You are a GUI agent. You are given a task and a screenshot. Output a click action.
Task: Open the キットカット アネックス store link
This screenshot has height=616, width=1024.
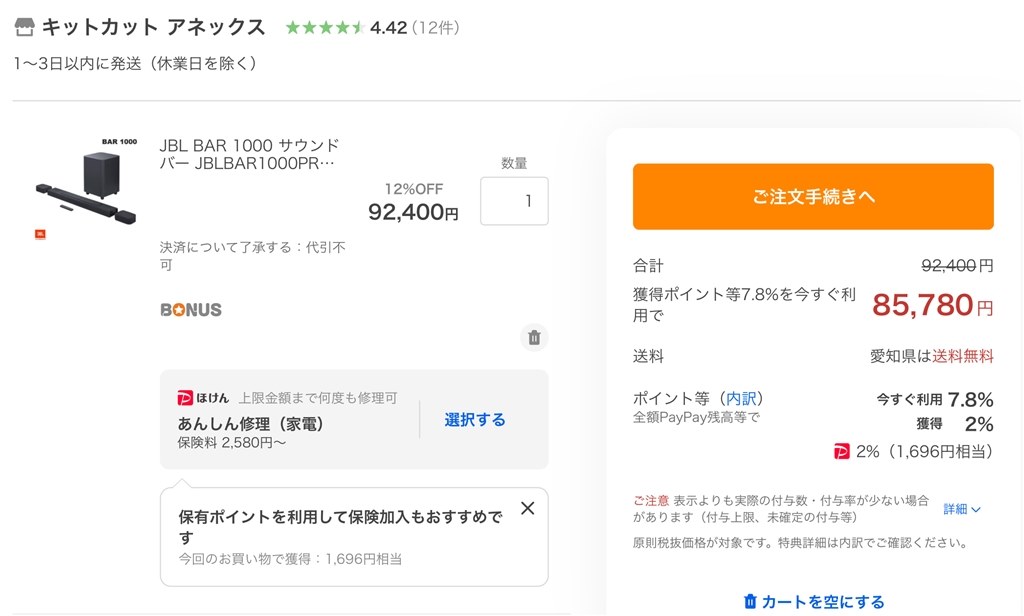tap(153, 27)
